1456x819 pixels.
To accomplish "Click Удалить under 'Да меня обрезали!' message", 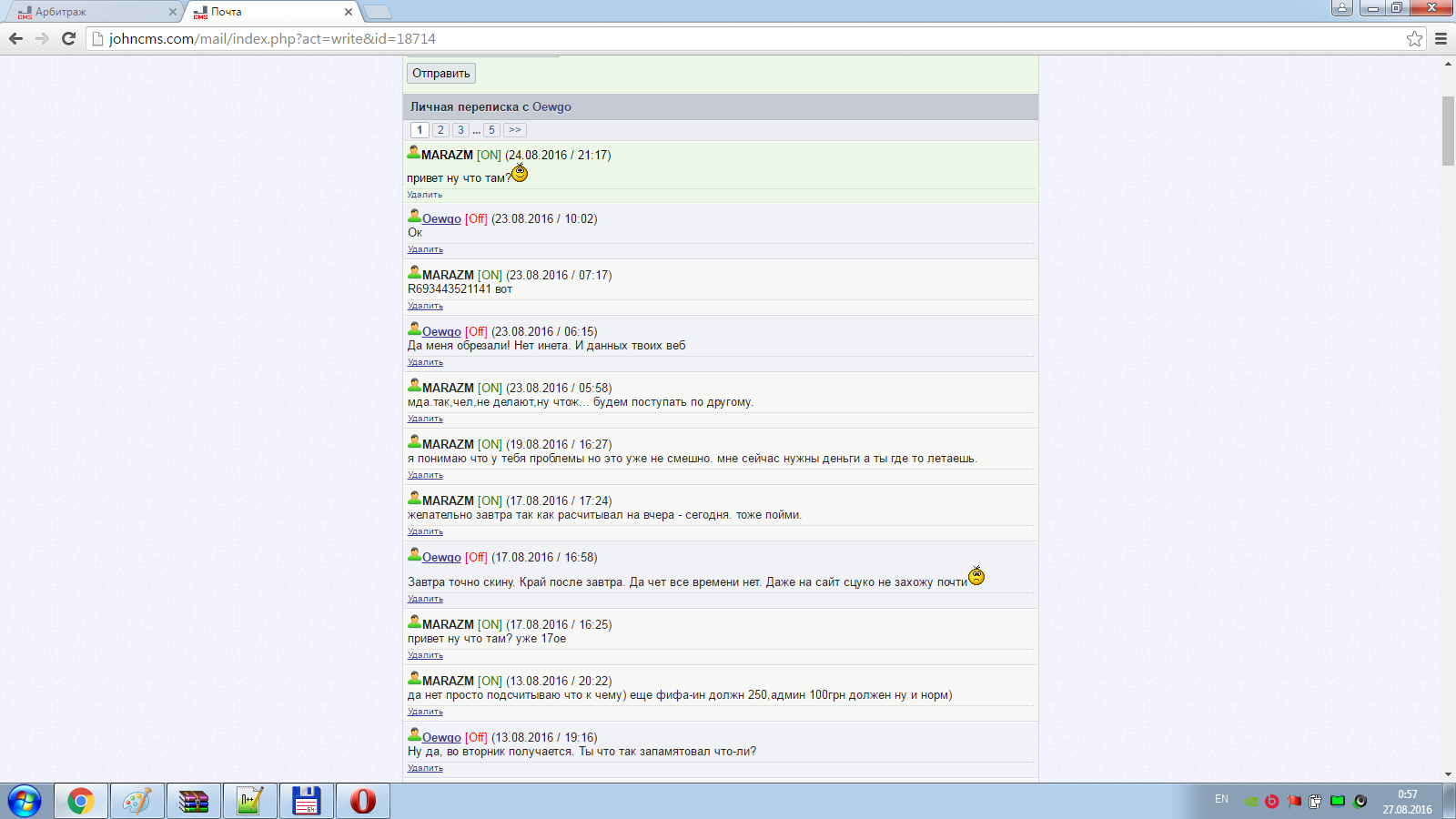I will point(425,362).
